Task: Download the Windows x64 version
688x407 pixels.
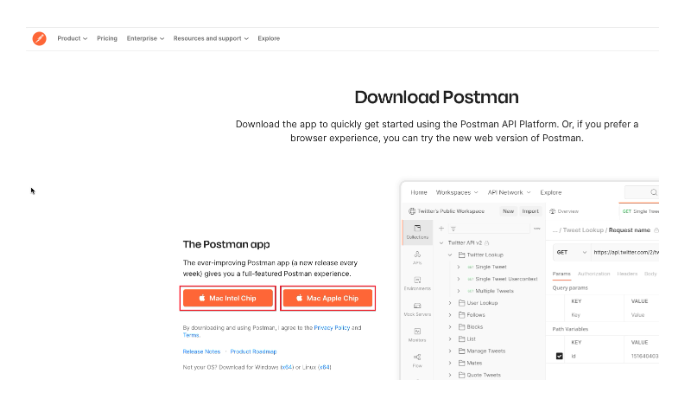Action: pos(286,368)
